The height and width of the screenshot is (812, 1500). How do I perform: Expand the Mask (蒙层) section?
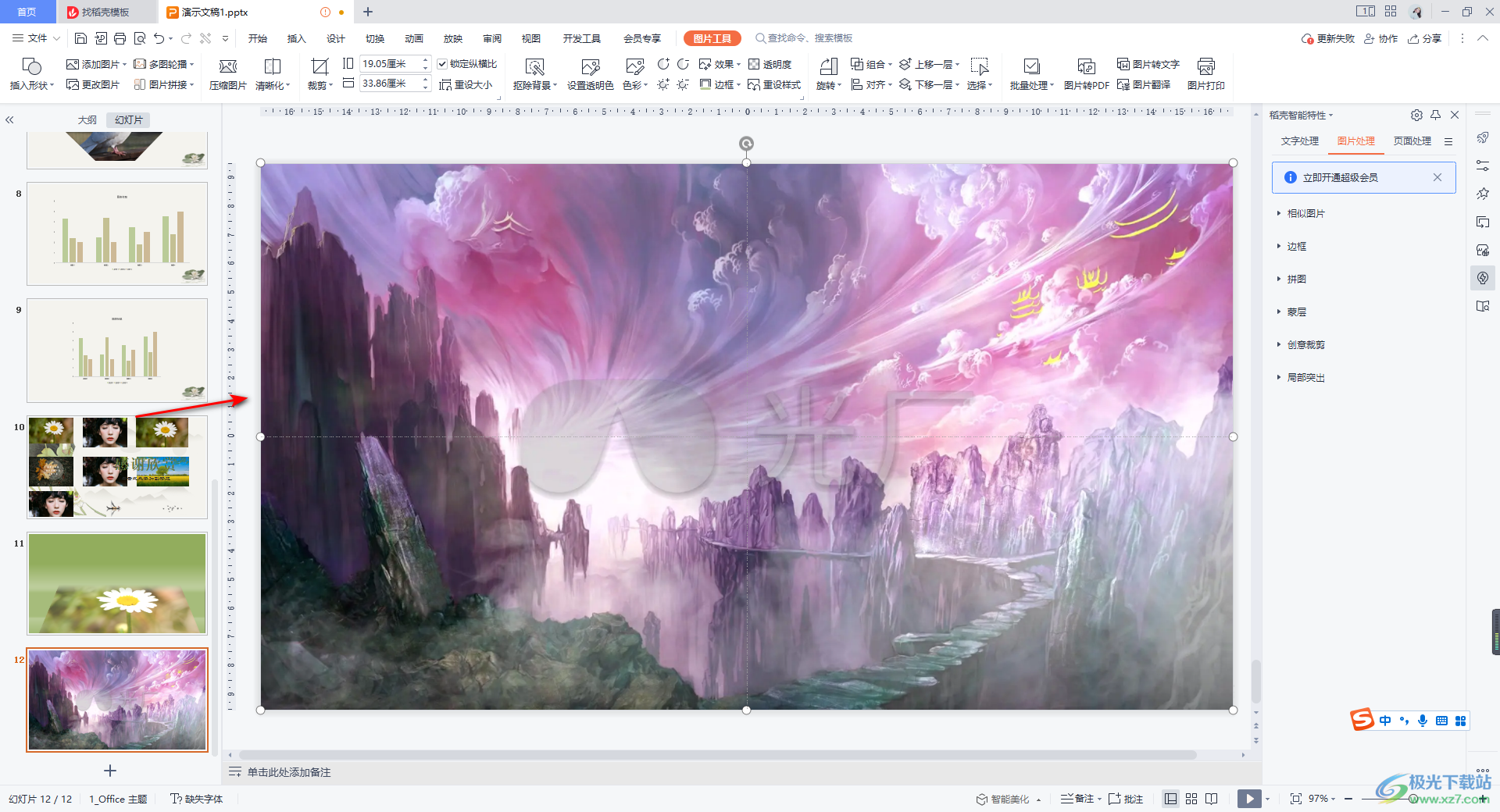pyautogui.click(x=1292, y=312)
